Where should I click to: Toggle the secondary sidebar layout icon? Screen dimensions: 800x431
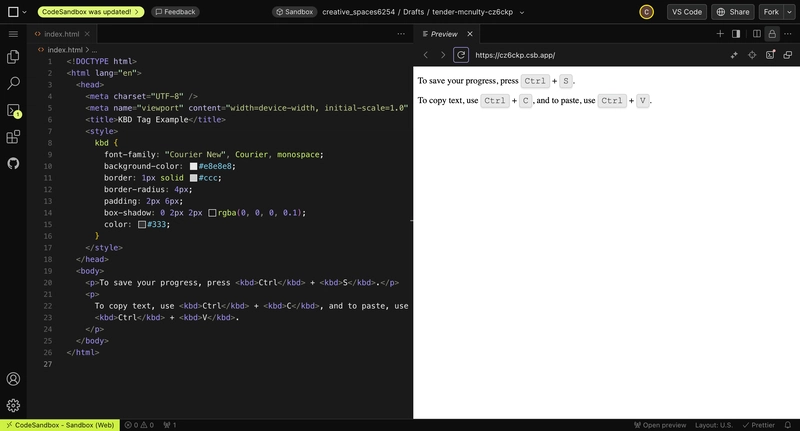[736, 34]
